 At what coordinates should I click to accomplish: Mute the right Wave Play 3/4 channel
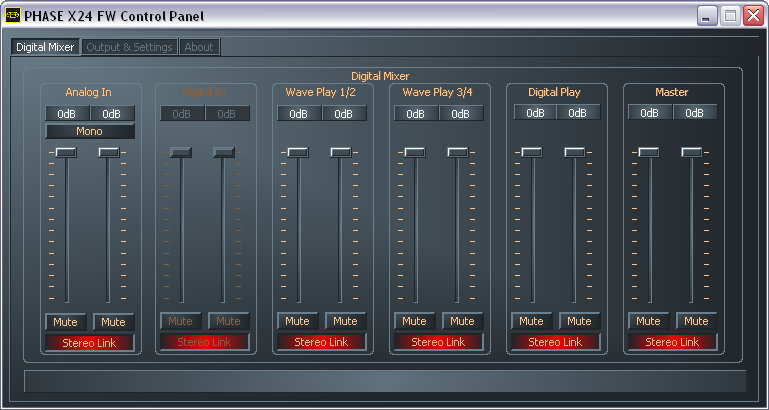[462, 321]
